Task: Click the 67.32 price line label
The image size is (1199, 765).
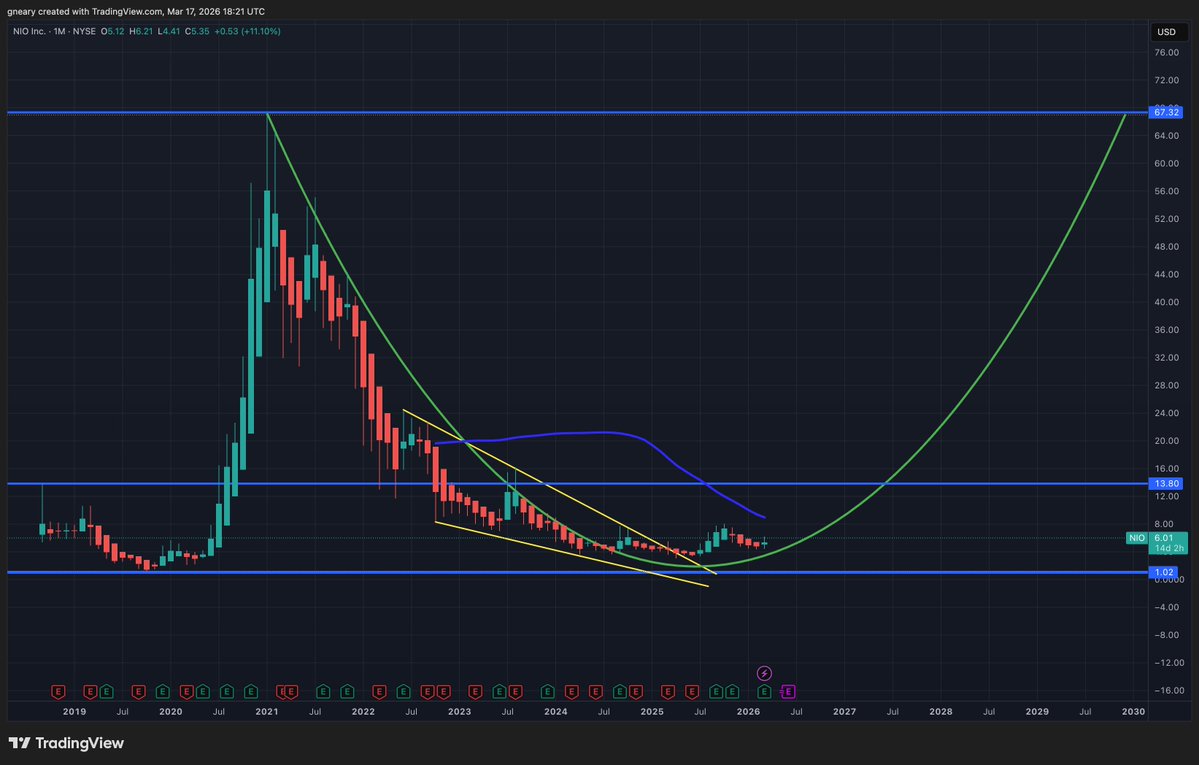Action: coord(1166,112)
